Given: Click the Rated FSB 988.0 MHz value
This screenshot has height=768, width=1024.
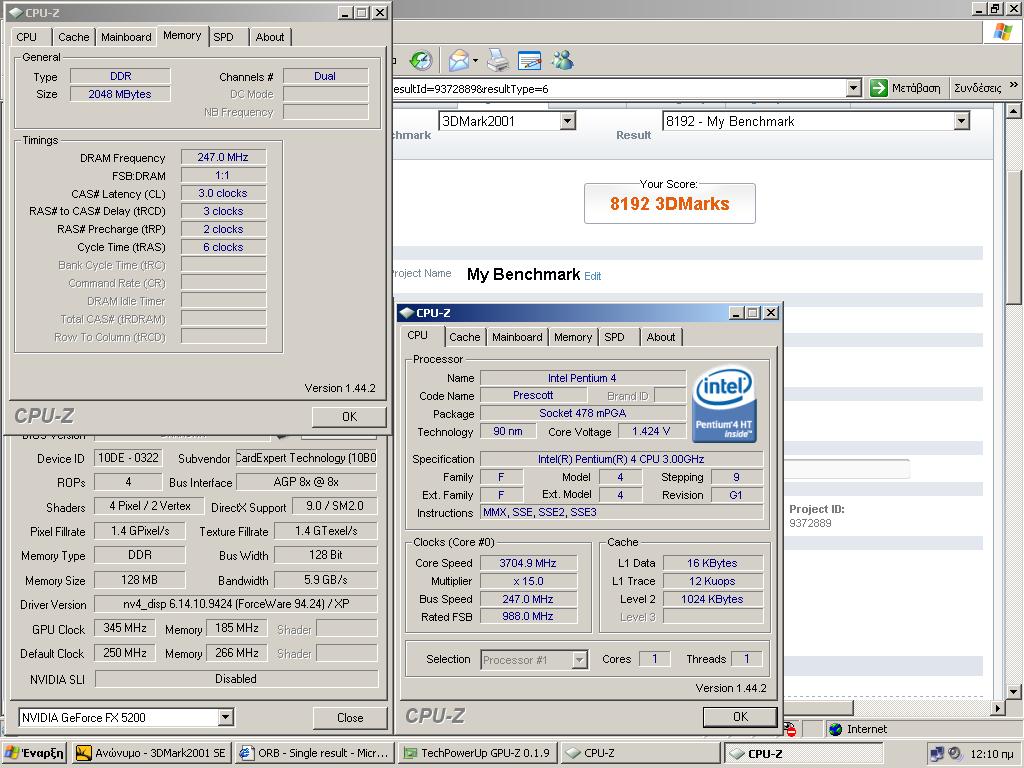Looking at the screenshot, I should click(528, 616).
